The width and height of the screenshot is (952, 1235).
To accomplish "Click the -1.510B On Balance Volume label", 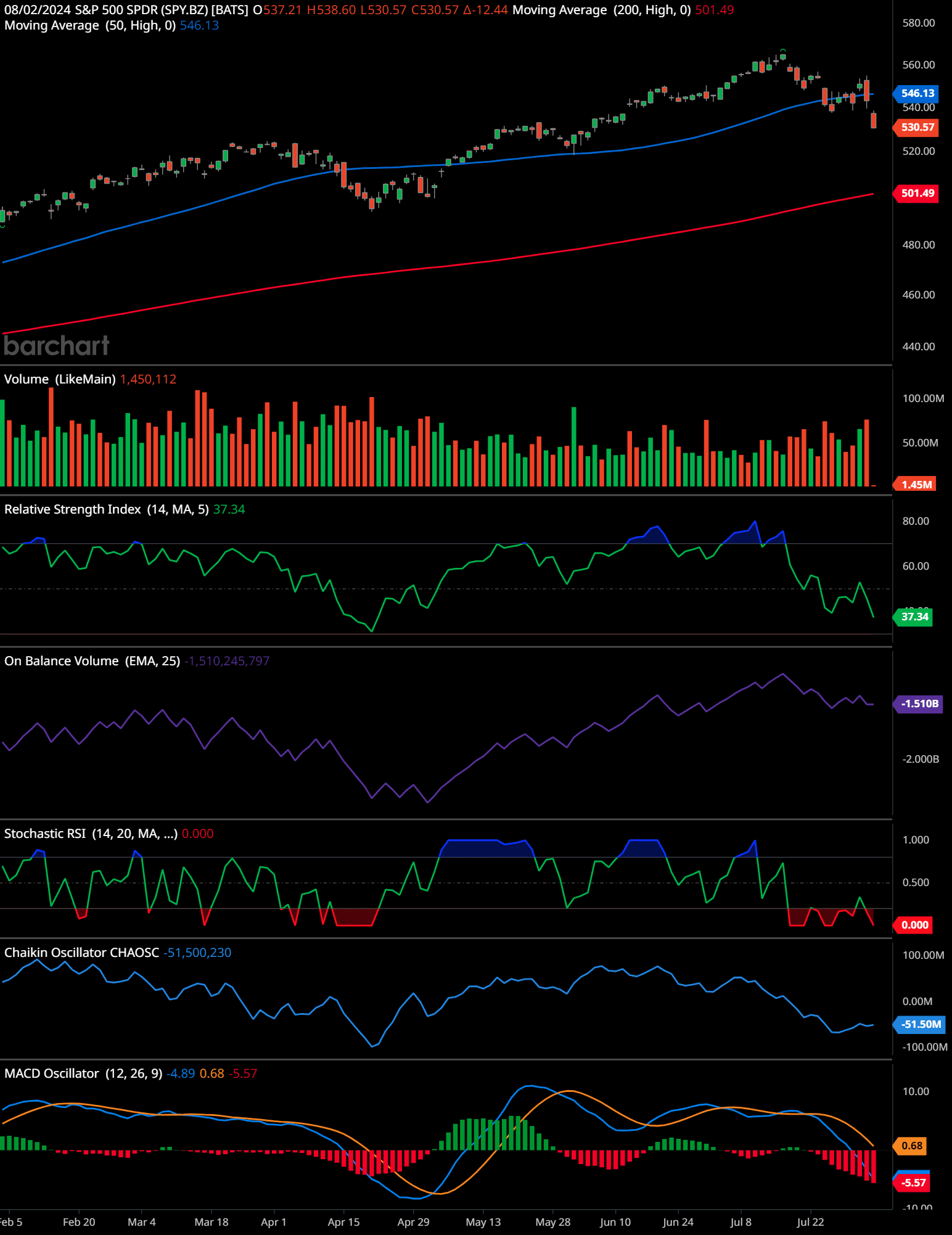I will pyautogui.click(x=919, y=704).
